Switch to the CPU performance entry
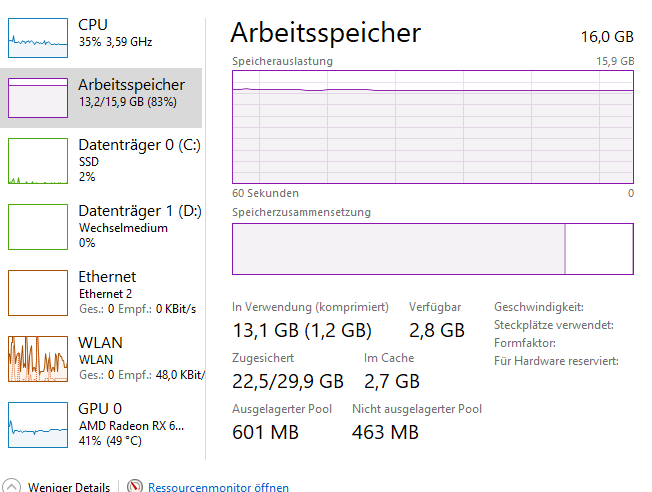The width and height of the screenshot is (652, 492). click(101, 38)
